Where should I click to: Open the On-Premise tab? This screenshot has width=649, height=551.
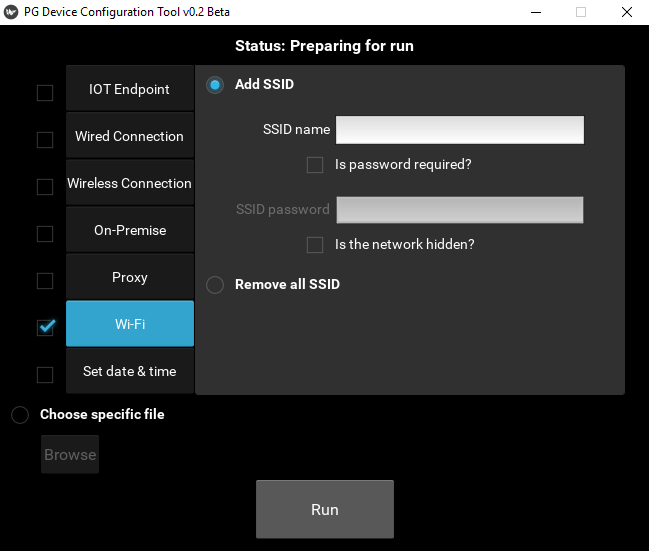coord(130,230)
